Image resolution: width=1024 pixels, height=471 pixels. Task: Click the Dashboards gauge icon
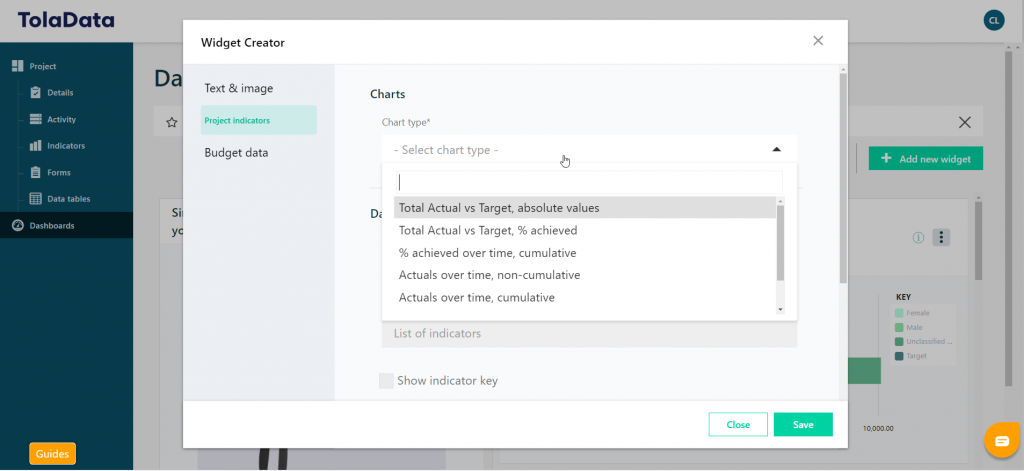18,225
